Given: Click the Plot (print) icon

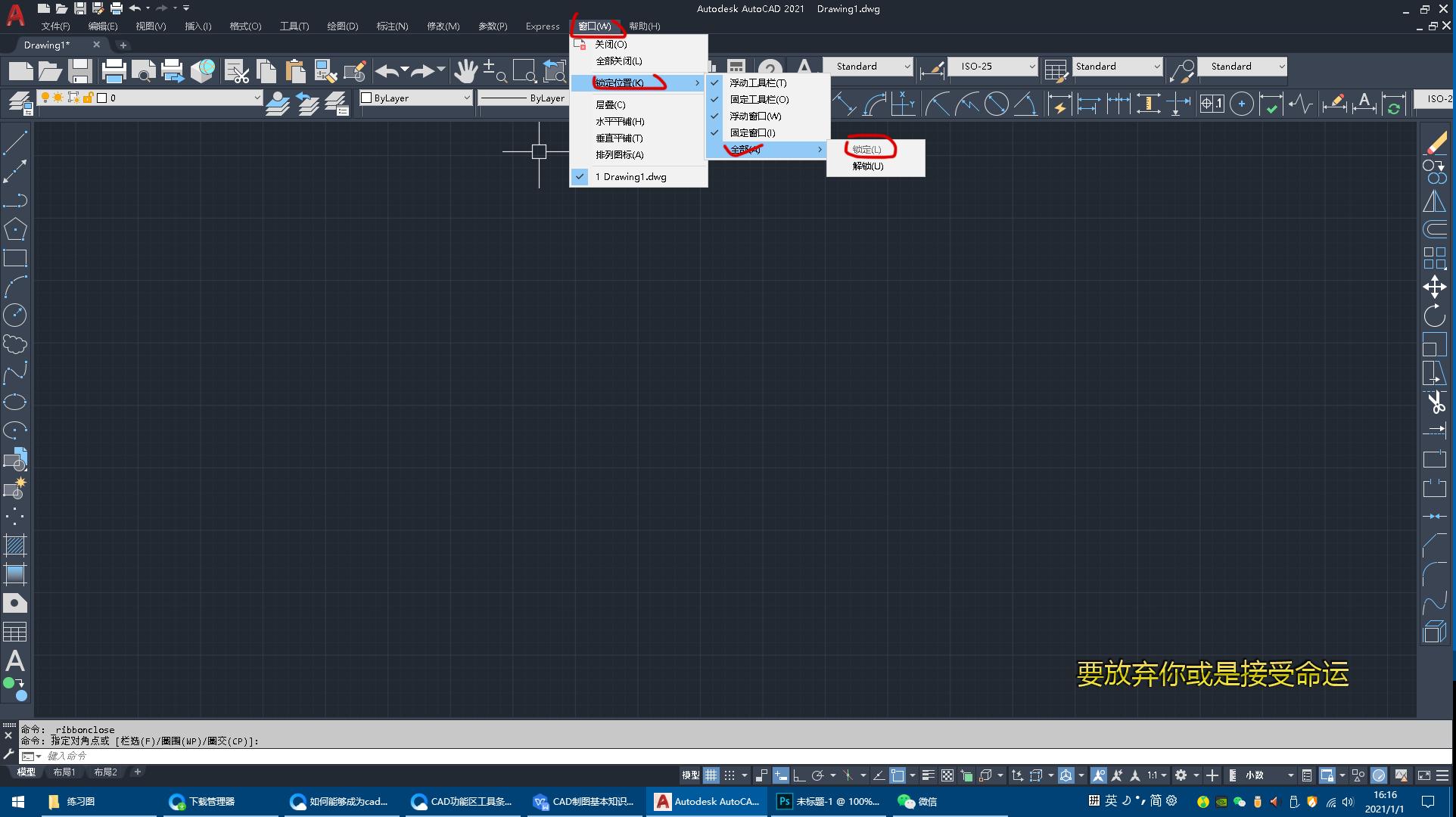Looking at the screenshot, I should (x=114, y=70).
